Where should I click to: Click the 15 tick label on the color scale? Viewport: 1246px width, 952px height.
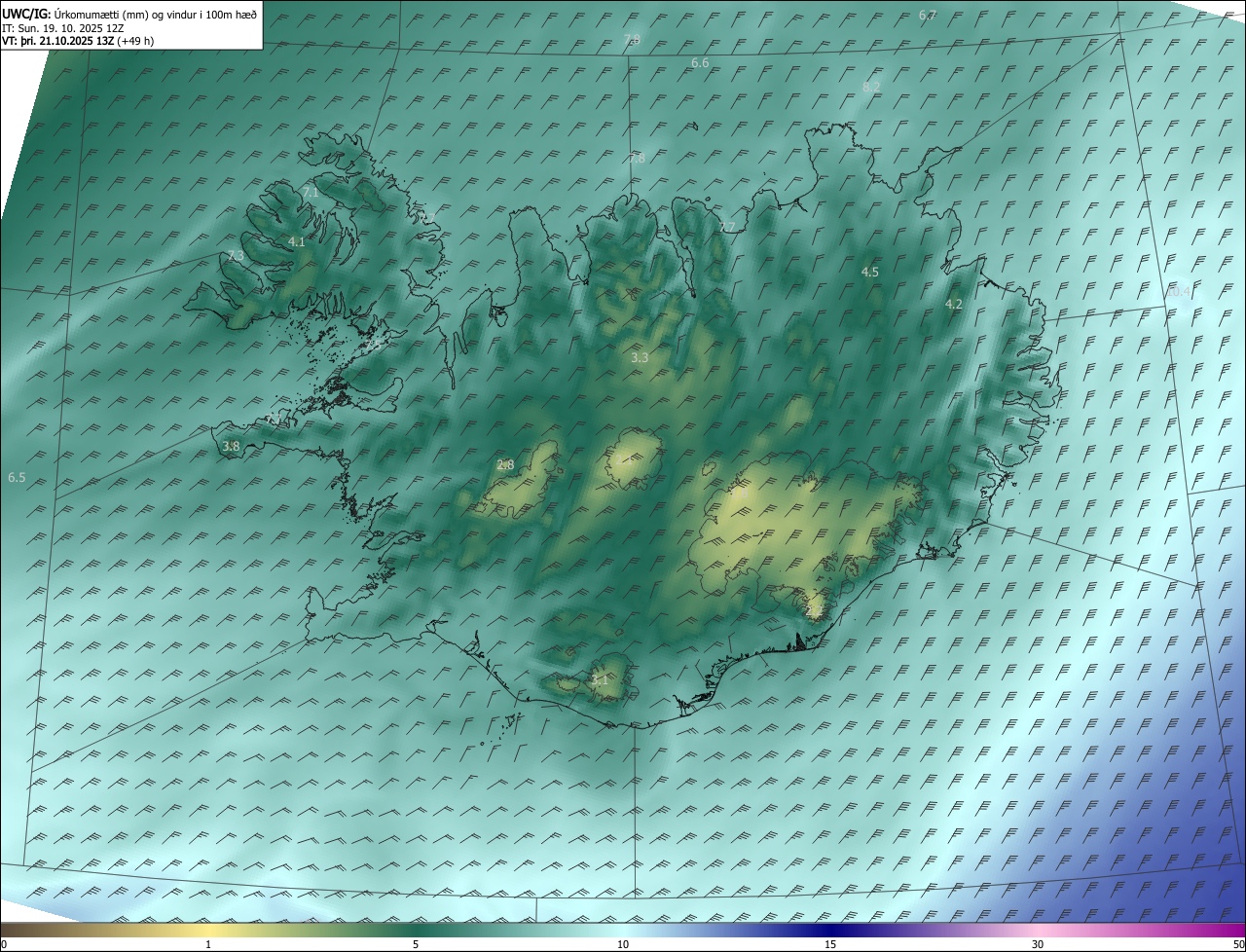pos(830,944)
